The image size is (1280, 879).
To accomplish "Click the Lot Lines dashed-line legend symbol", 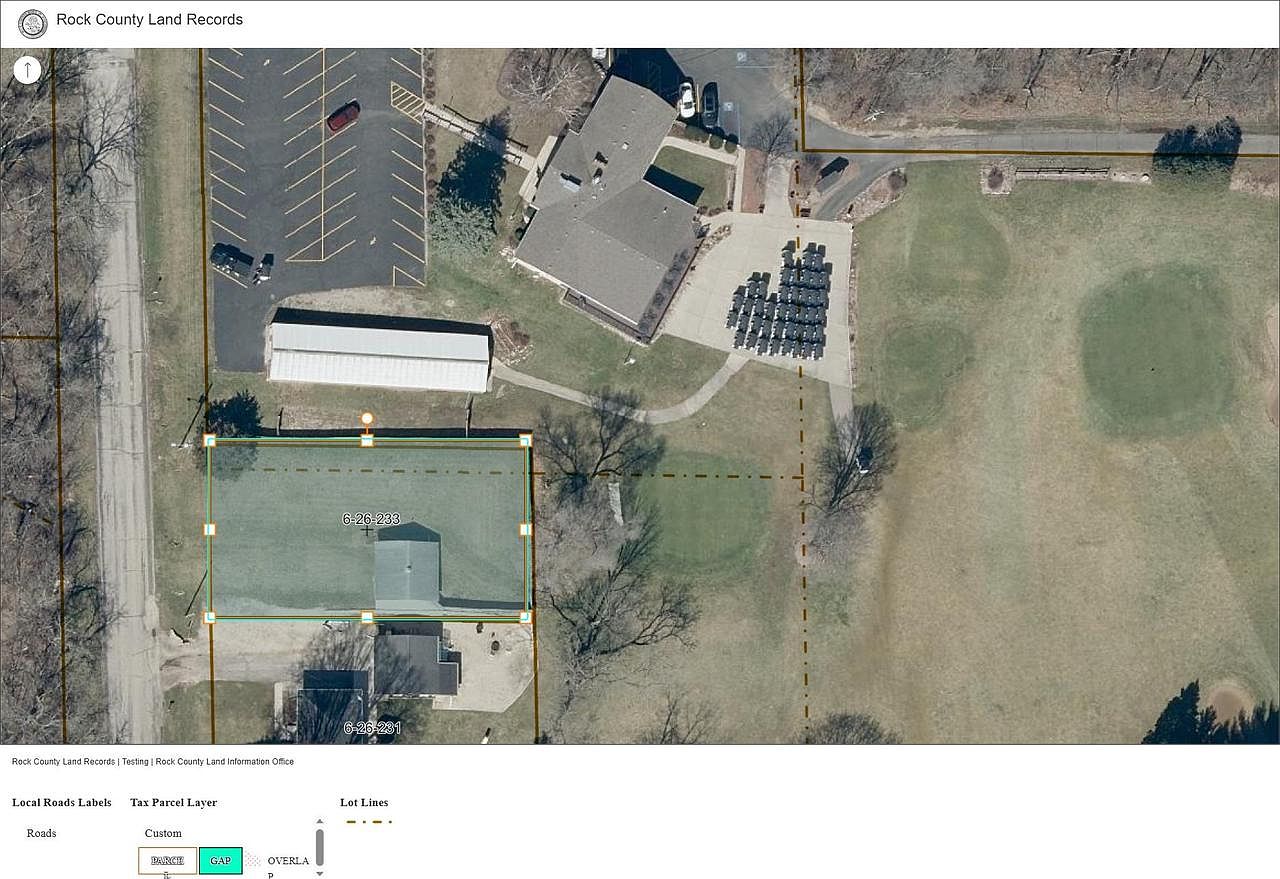I will (368, 822).
